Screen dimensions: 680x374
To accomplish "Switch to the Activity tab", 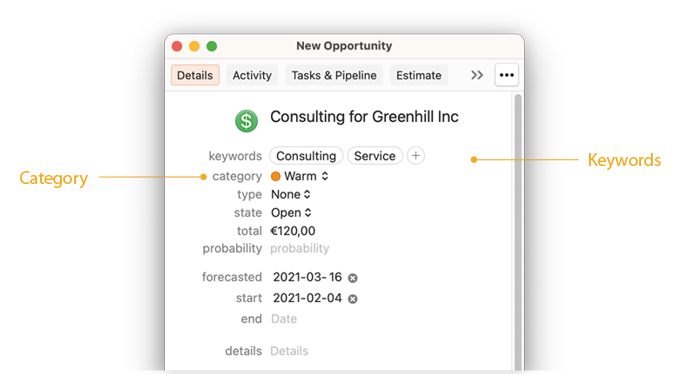I will (x=252, y=75).
